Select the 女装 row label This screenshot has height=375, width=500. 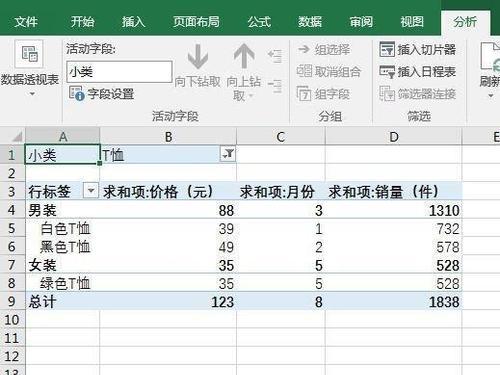(x=42, y=265)
